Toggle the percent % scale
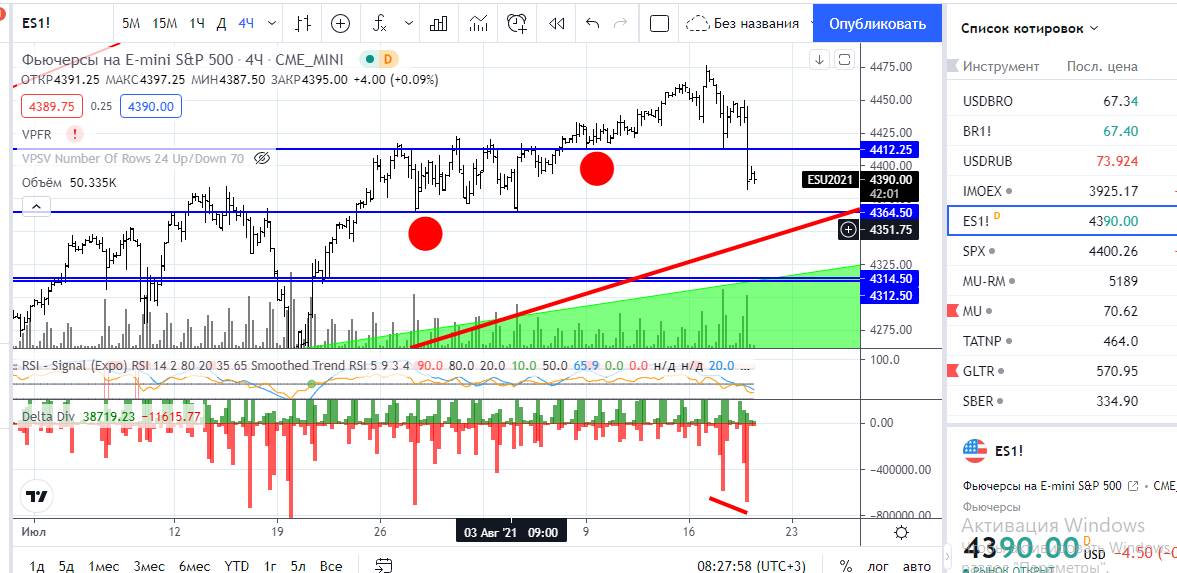The image size is (1177, 573). (x=846, y=566)
